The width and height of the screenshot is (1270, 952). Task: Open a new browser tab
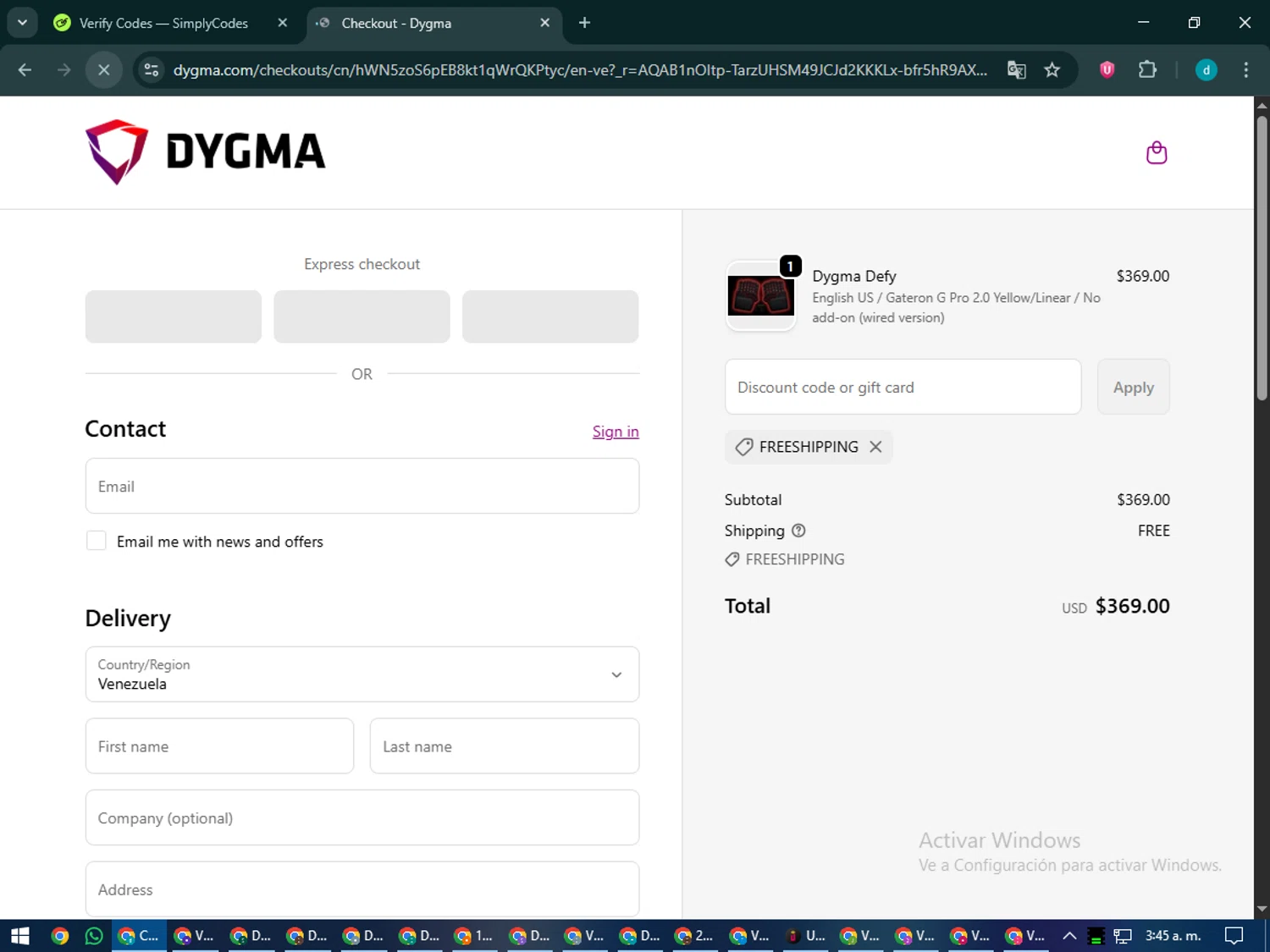(584, 23)
